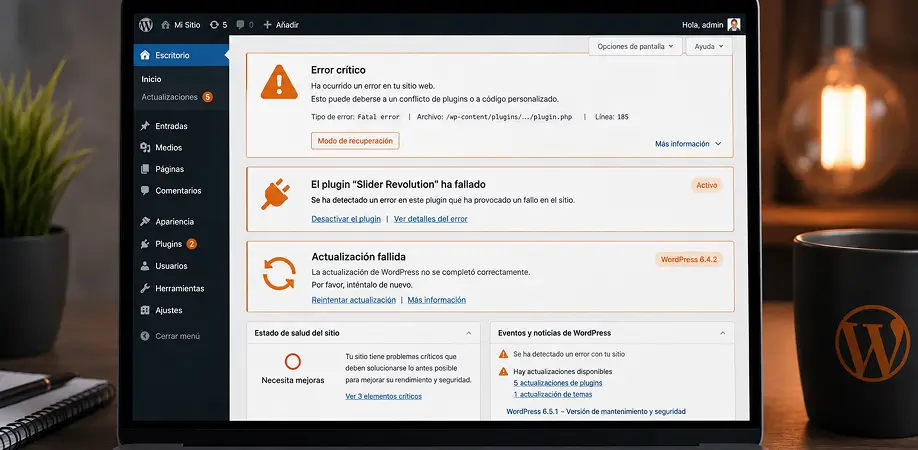Image resolution: width=918 pixels, height=450 pixels.
Task: Click warning icon beside 'Hay actualizaciones disponibles'
Action: [503, 371]
